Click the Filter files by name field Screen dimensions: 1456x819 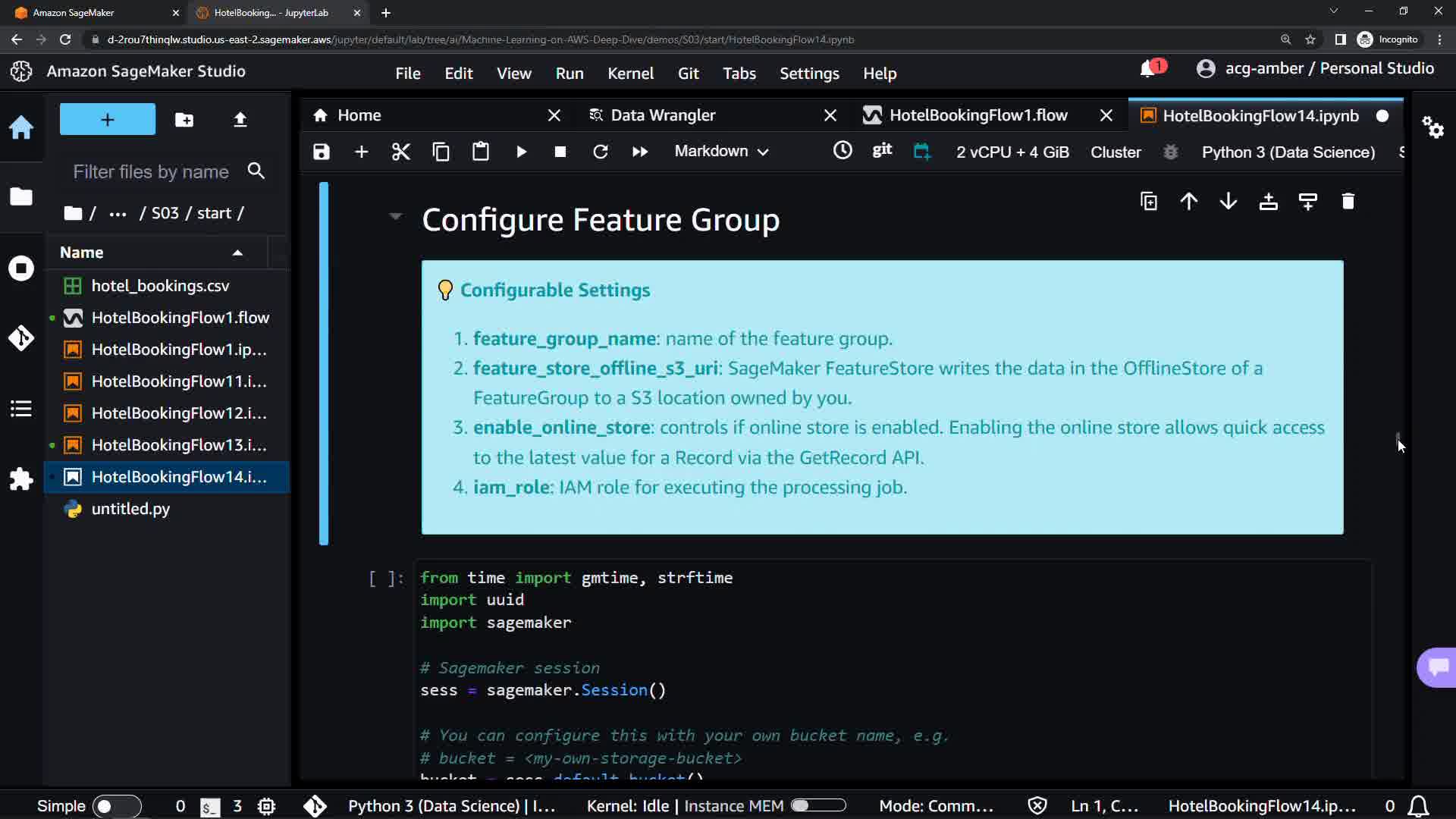click(152, 172)
